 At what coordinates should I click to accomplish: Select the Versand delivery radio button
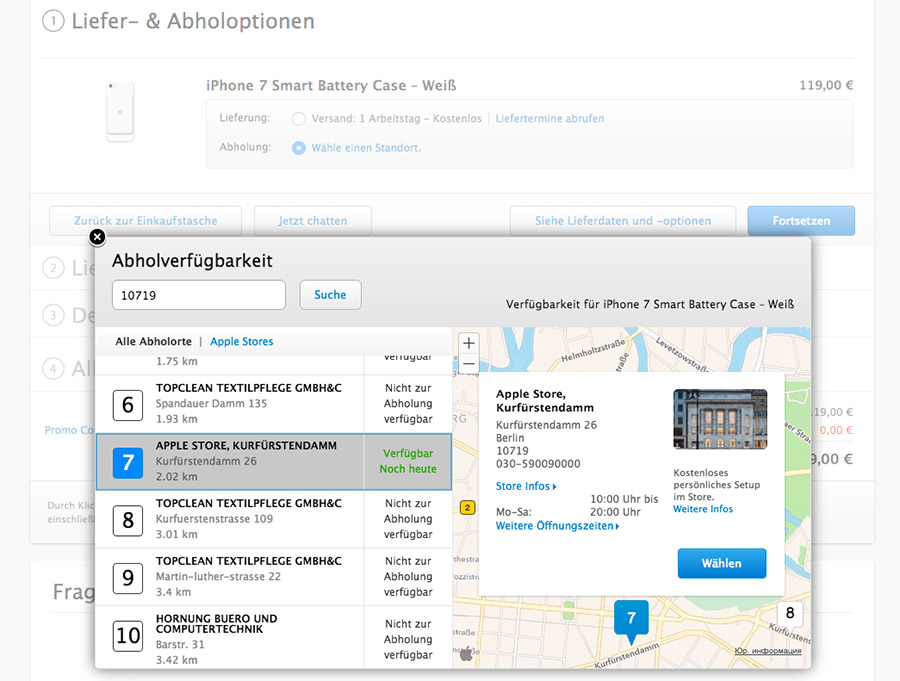[298, 119]
